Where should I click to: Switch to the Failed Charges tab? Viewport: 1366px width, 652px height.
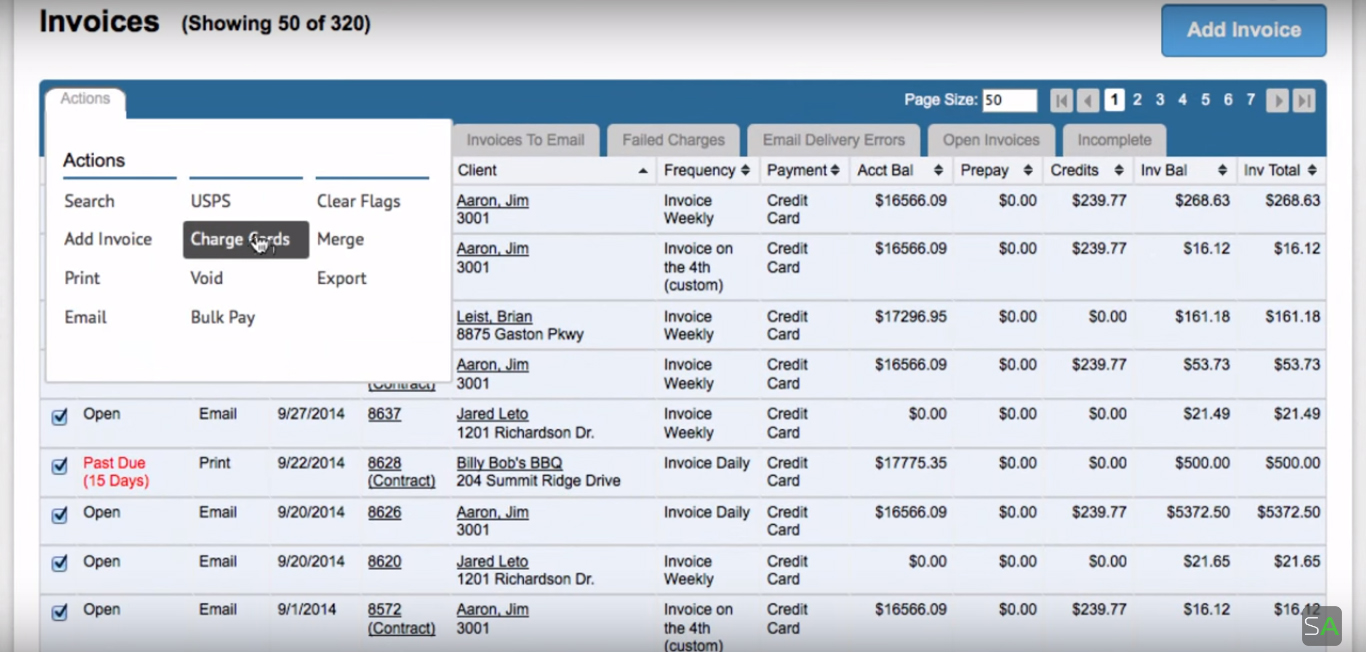[x=673, y=140]
